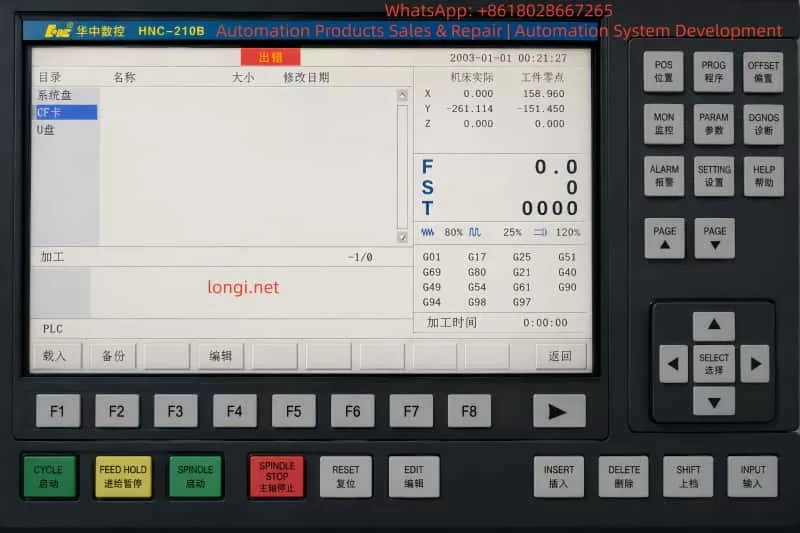Click the file list scrollbar up arrow
The height and width of the screenshot is (533, 800).
pyautogui.click(x=403, y=95)
